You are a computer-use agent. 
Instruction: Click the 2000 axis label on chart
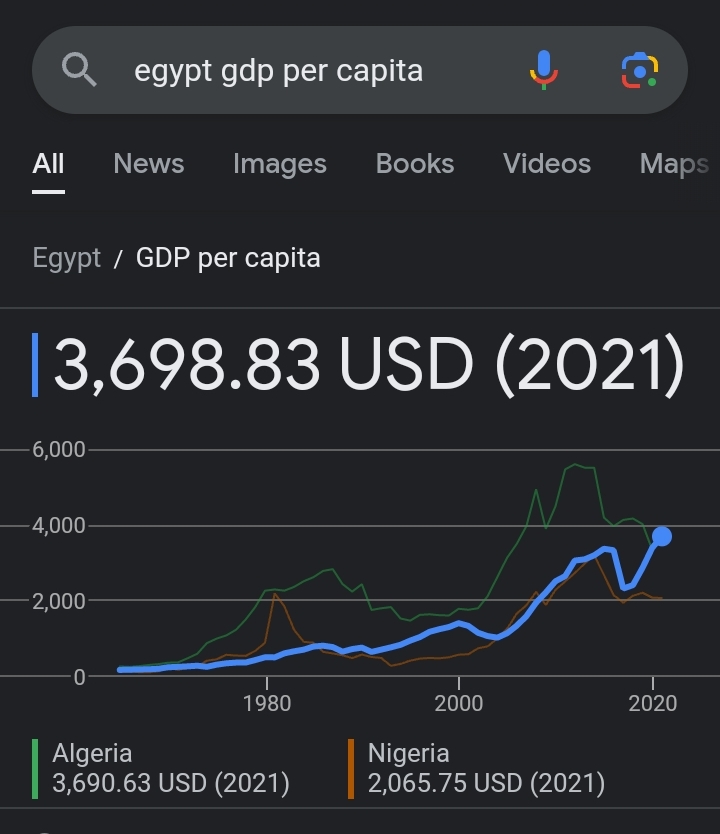point(459,704)
